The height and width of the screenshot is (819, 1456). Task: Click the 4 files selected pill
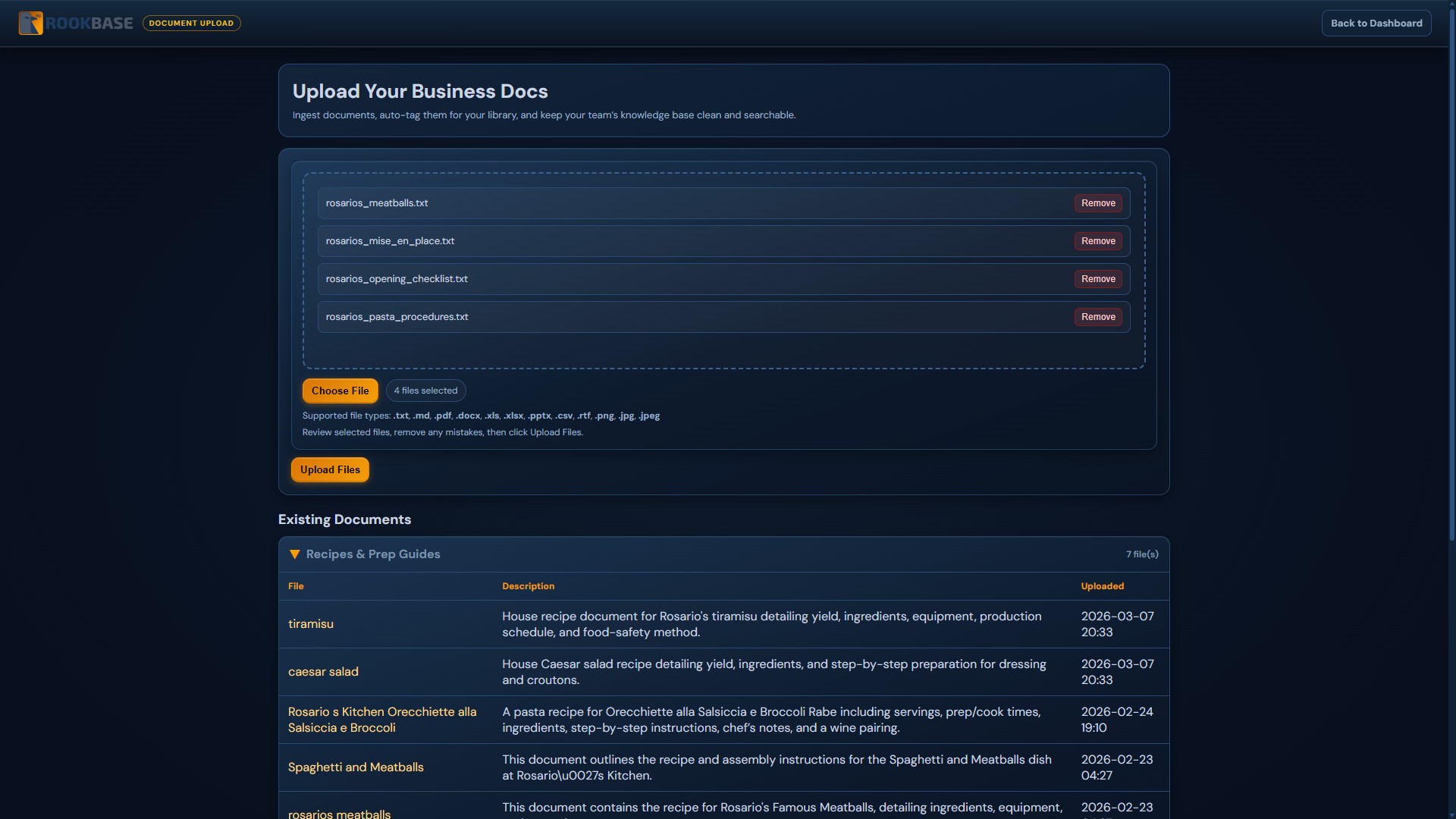[425, 391]
